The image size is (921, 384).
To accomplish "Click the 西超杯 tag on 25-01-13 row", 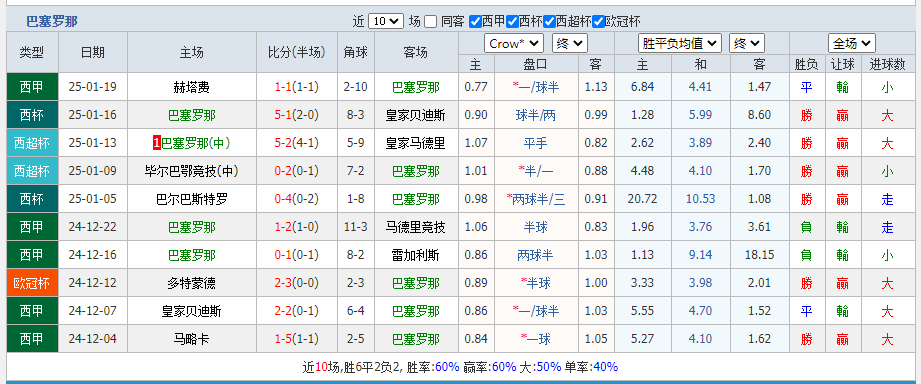I will (32, 143).
